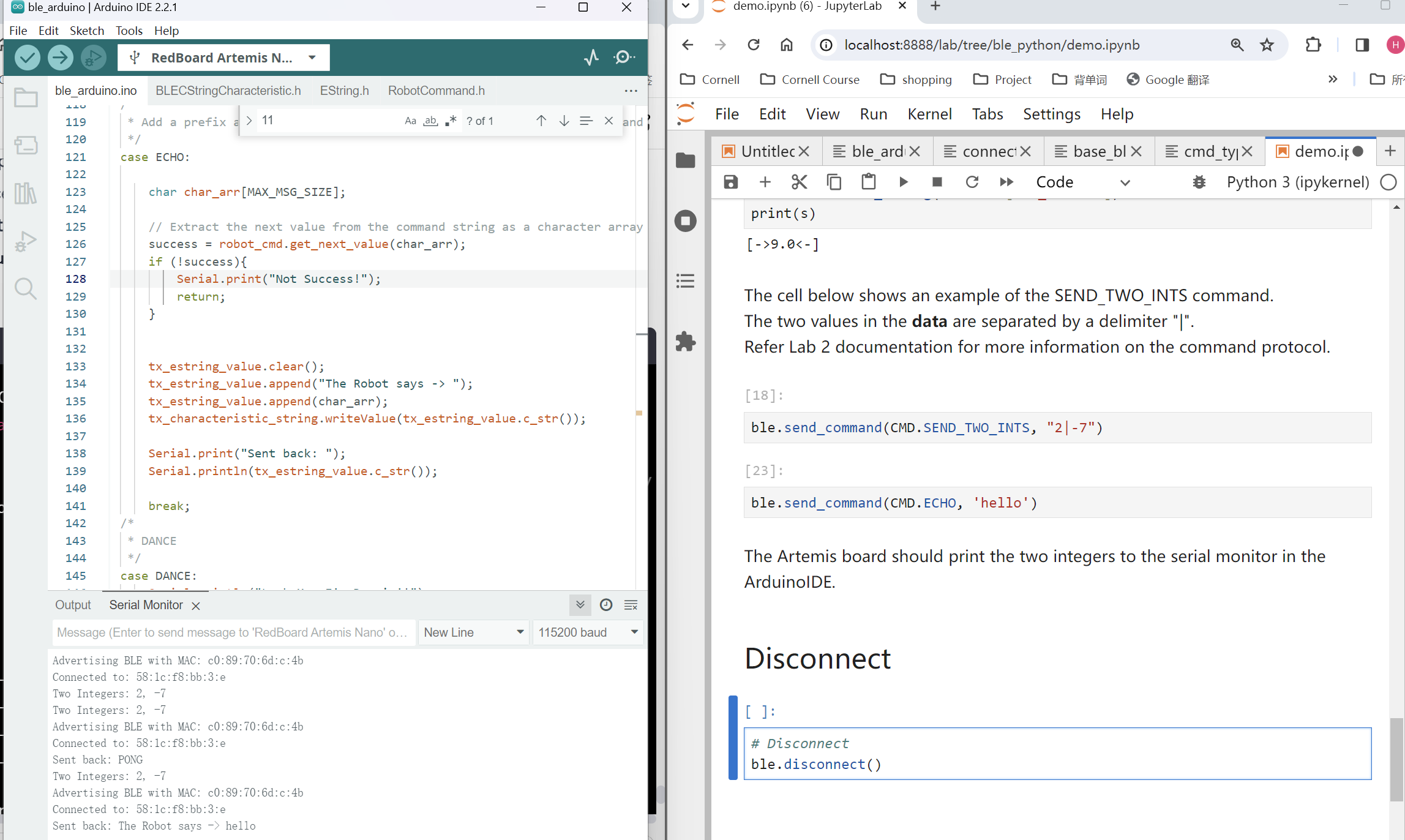Image resolution: width=1405 pixels, height=840 pixels.
Task: Click the notebook vertical scrollbar thumb
Action: (x=1396, y=759)
